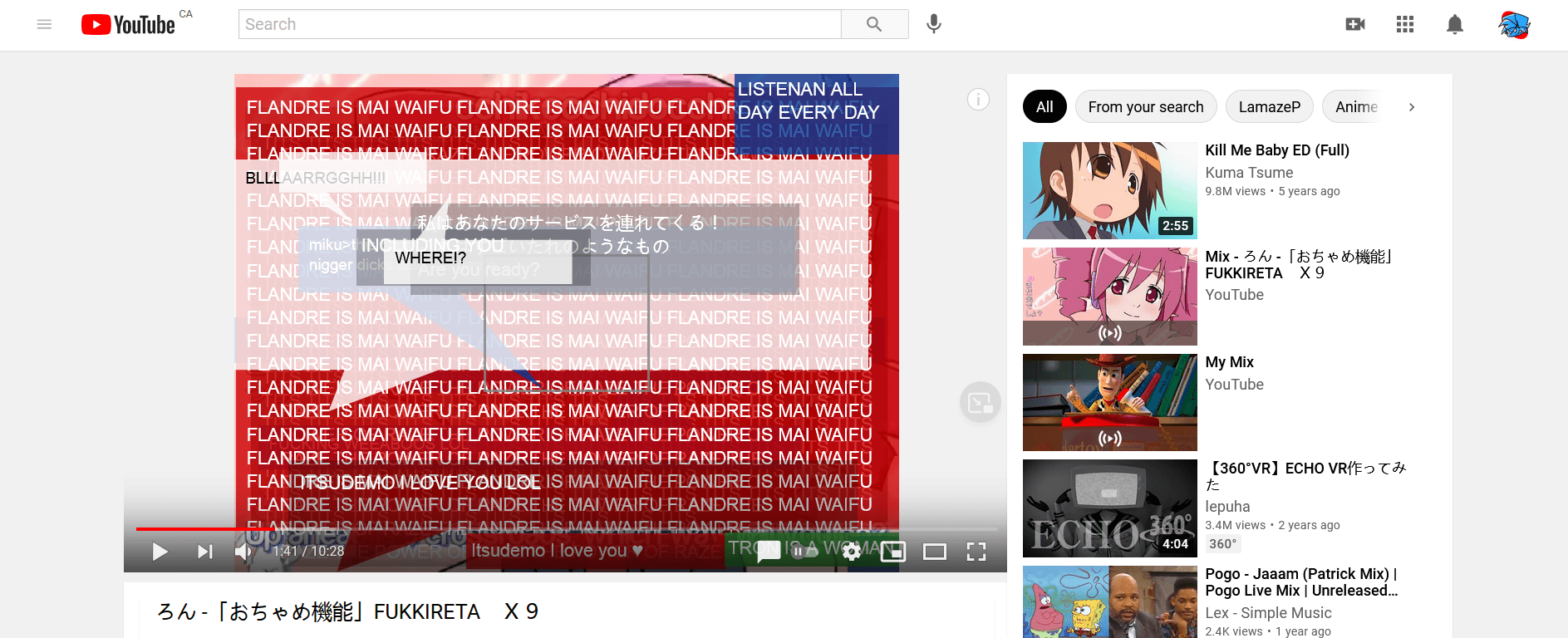The width and height of the screenshot is (1568, 638).
Task: Activate miniplayer mode
Action: point(893,552)
